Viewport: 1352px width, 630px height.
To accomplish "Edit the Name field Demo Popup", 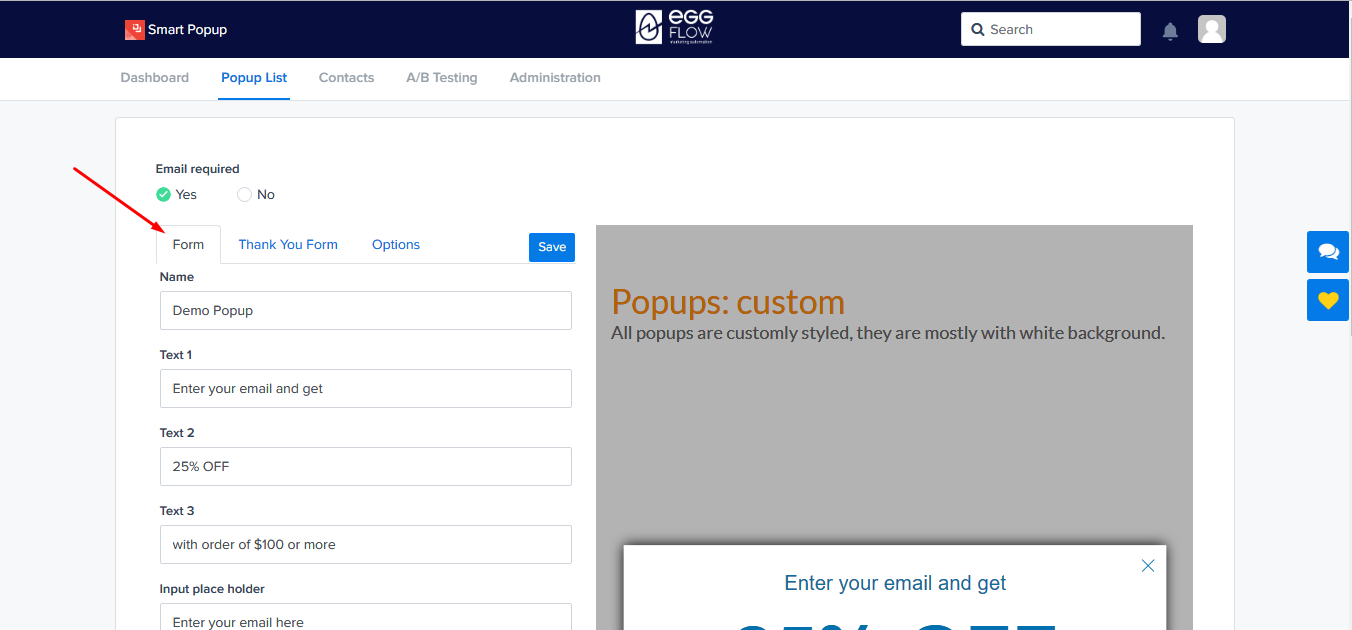I will (366, 311).
